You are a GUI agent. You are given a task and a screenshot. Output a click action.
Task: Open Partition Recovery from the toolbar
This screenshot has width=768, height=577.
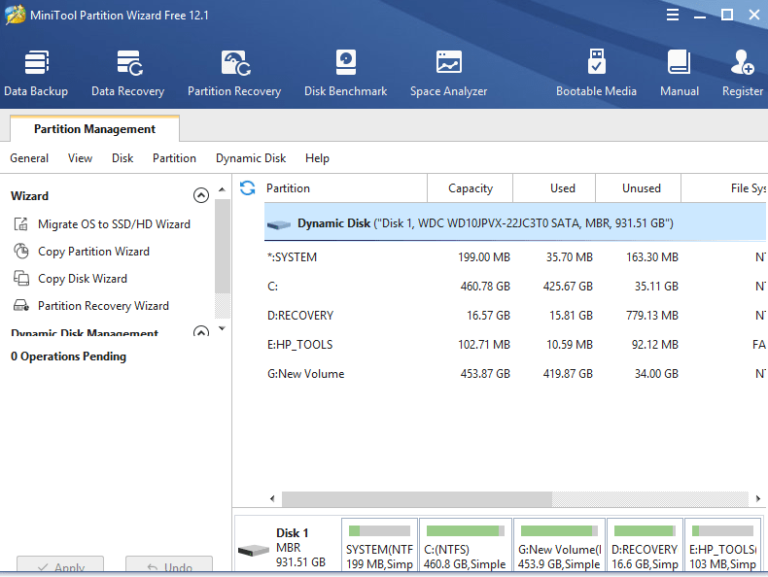tap(234, 73)
